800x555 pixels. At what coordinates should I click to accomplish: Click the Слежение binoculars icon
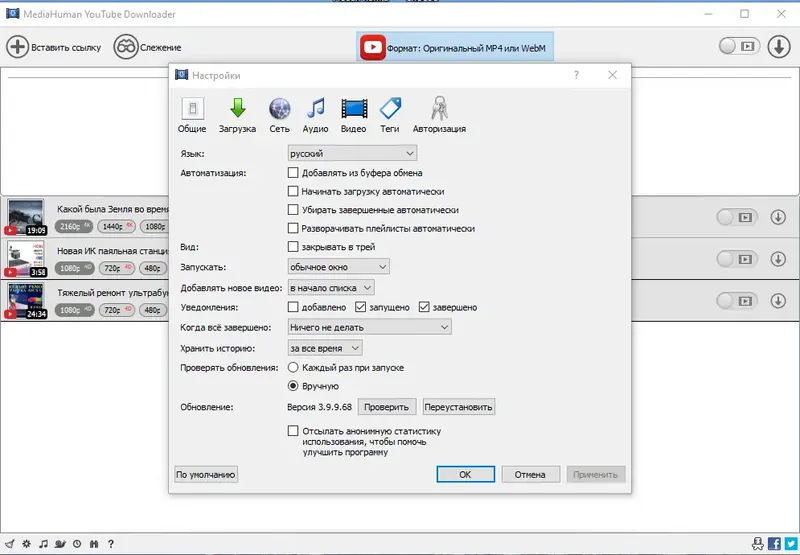(x=126, y=47)
